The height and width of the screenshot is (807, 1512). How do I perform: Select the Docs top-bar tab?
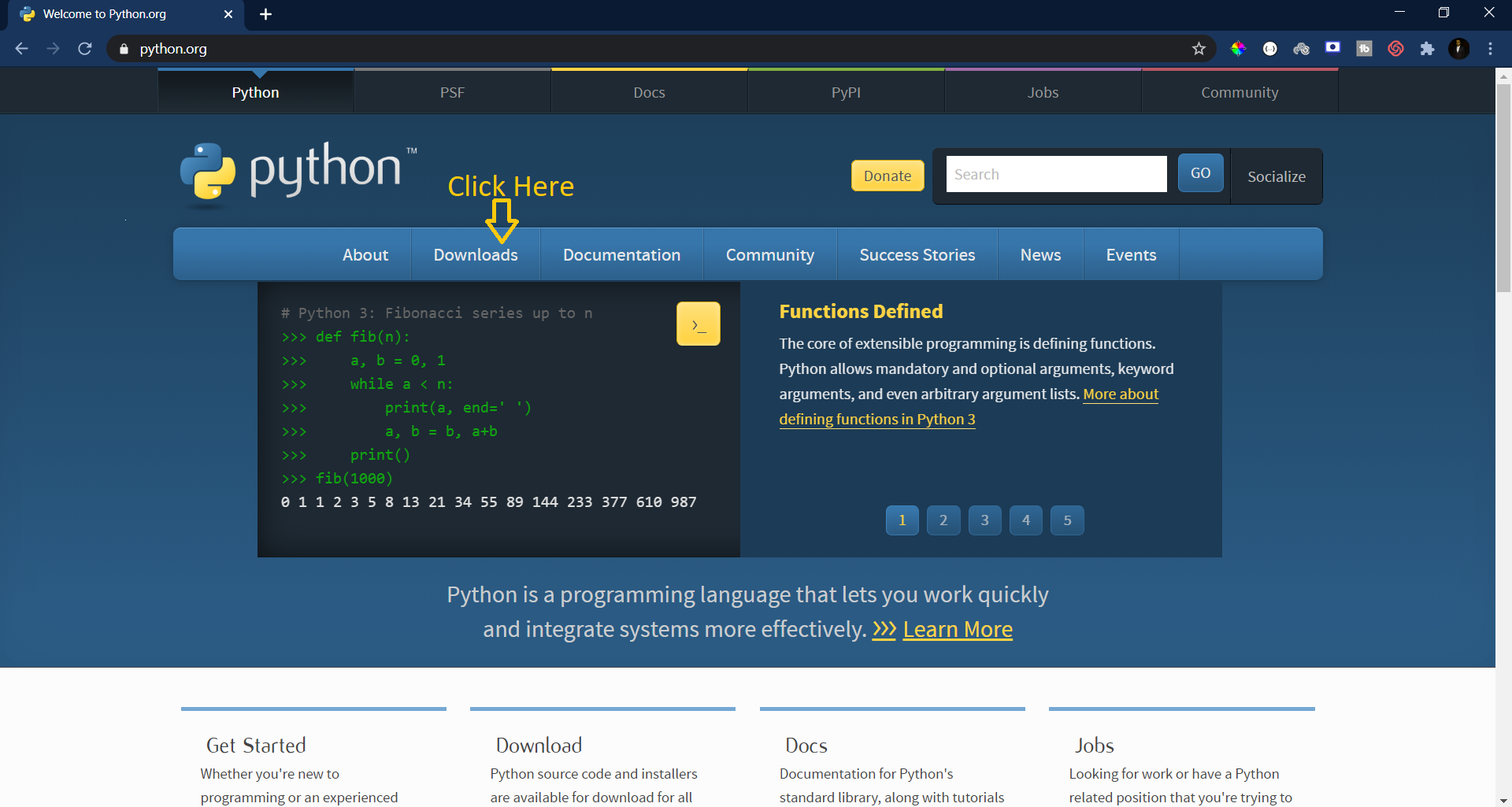click(x=649, y=92)
